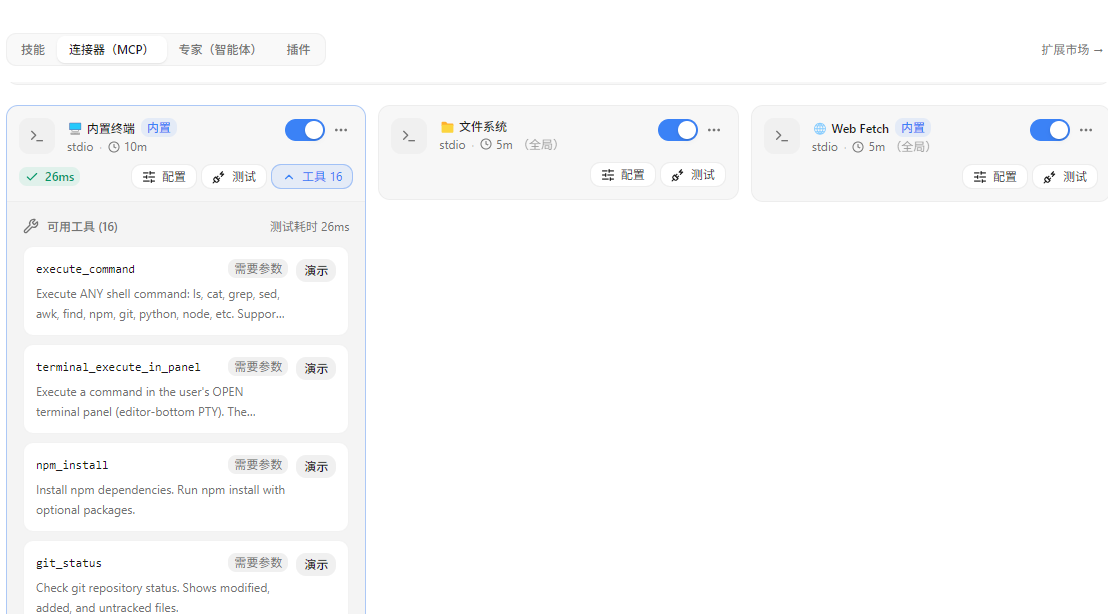This screenshot has height=614, width=1108.
Task: Click the 内置终端 monitor icon
Action: (75, 128)
